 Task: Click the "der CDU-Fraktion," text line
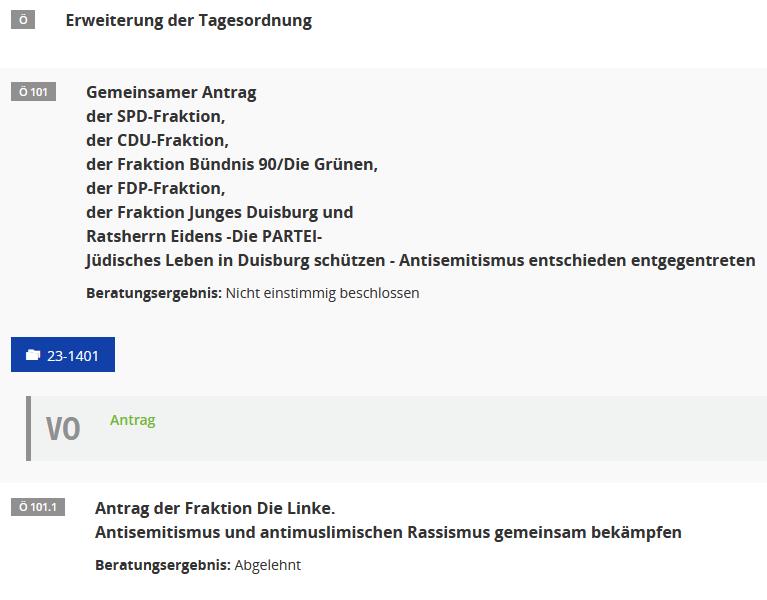(x=157, y=140)
